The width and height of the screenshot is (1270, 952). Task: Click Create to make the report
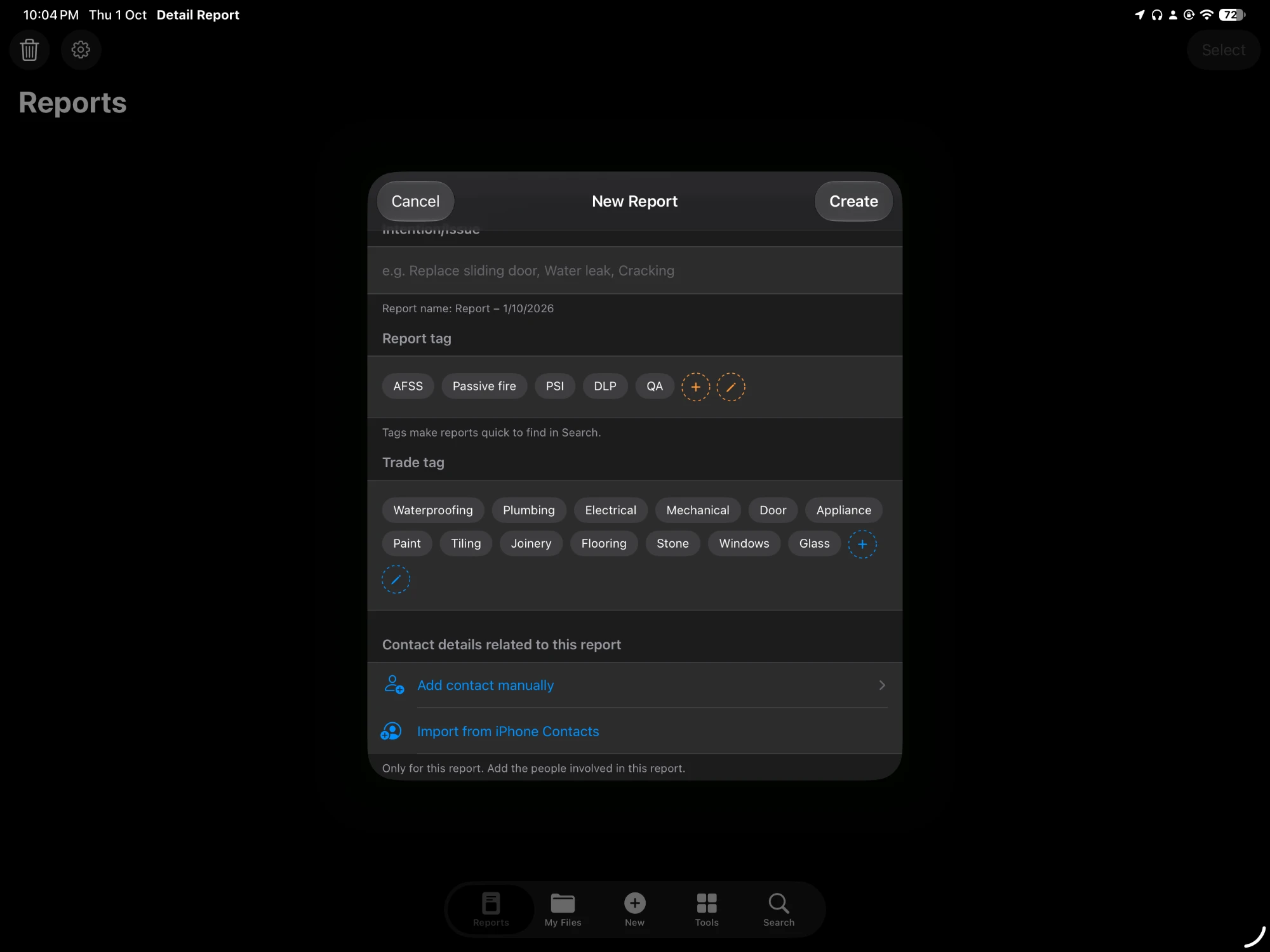pos(853,201)
